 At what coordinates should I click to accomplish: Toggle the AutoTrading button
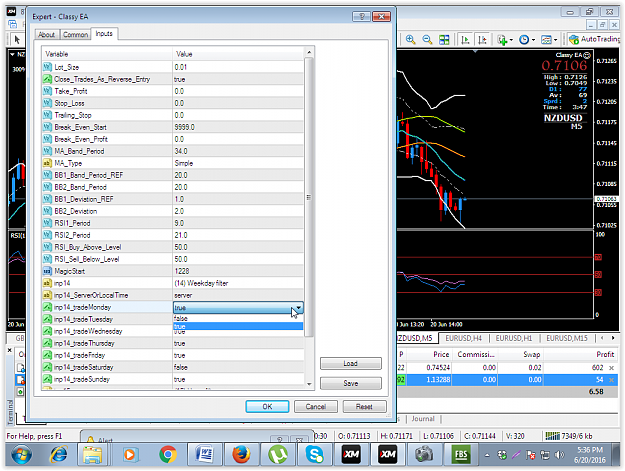click(594, 39)
